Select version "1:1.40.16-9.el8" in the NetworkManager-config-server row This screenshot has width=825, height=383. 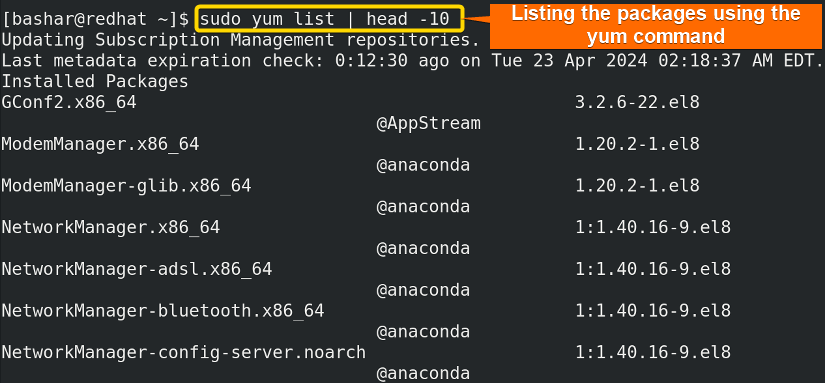(653, 352)
